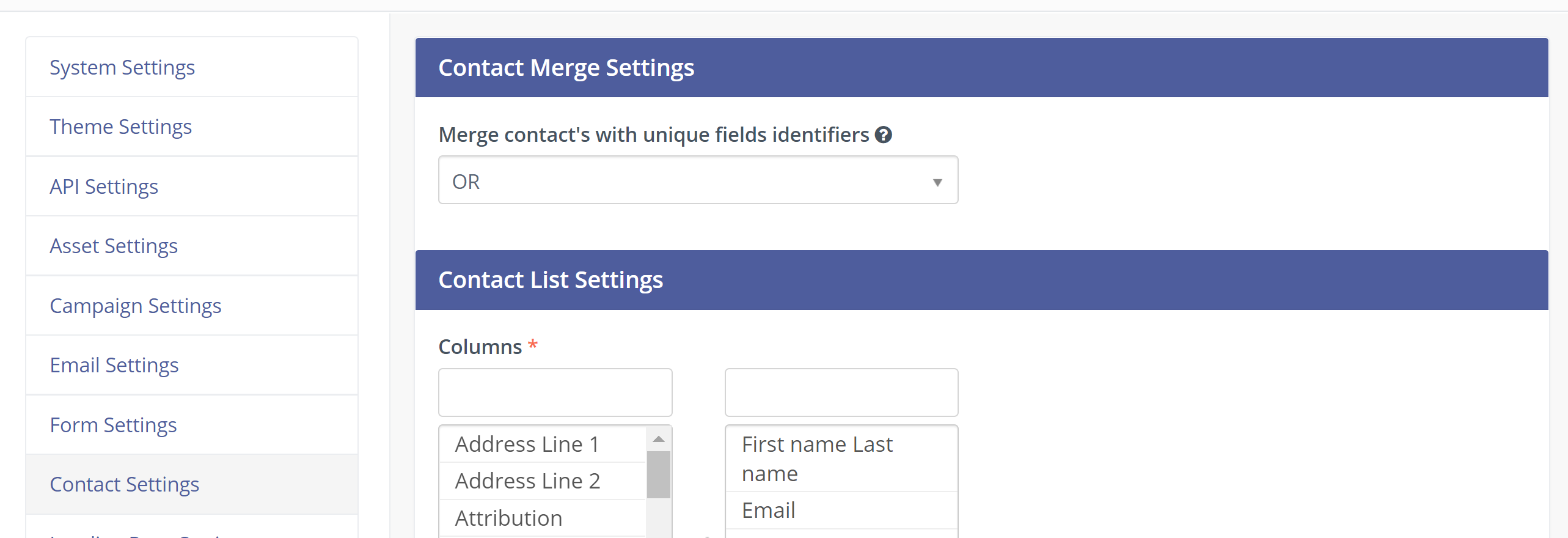
Task: Open API Settings
Action: [x=103, y=186]
